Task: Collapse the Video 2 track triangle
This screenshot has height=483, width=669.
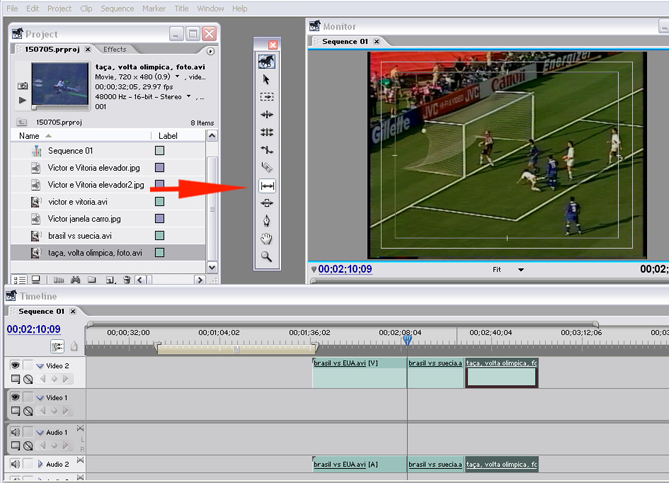Action: [40, 366]
